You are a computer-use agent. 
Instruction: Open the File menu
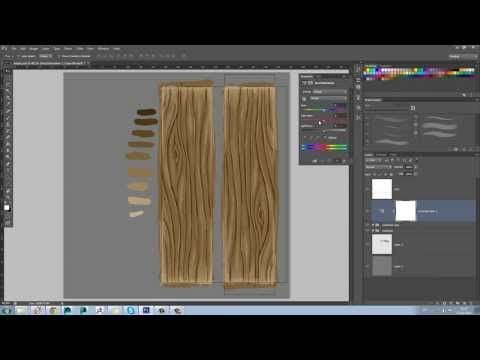pos(14,49)
